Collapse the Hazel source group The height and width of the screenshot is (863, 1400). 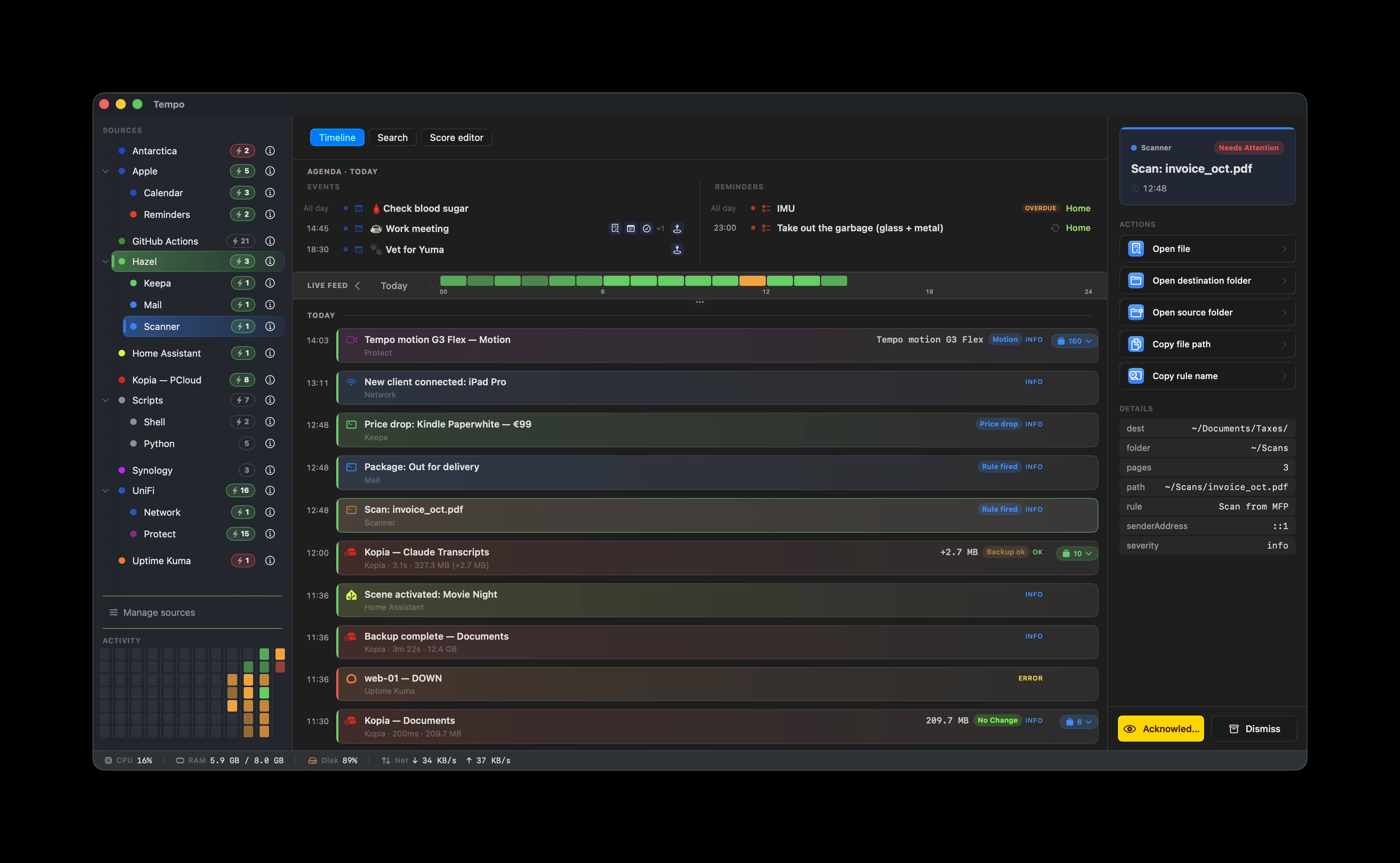[x=106, y=261]
